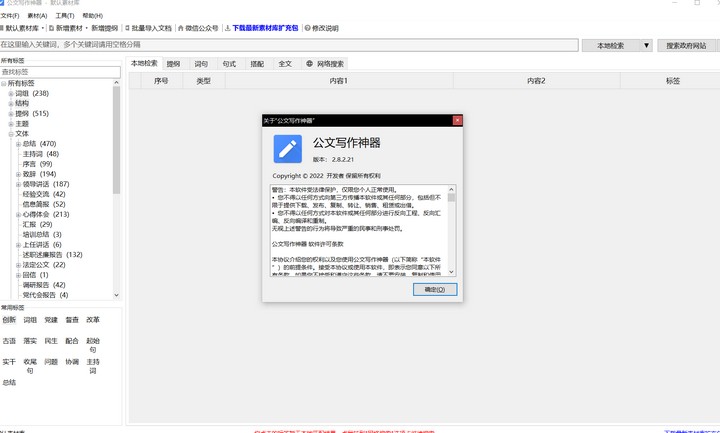Open the 素材(A) menu
The width and height of the screenshot is (720, 433).
pos(37,16)
